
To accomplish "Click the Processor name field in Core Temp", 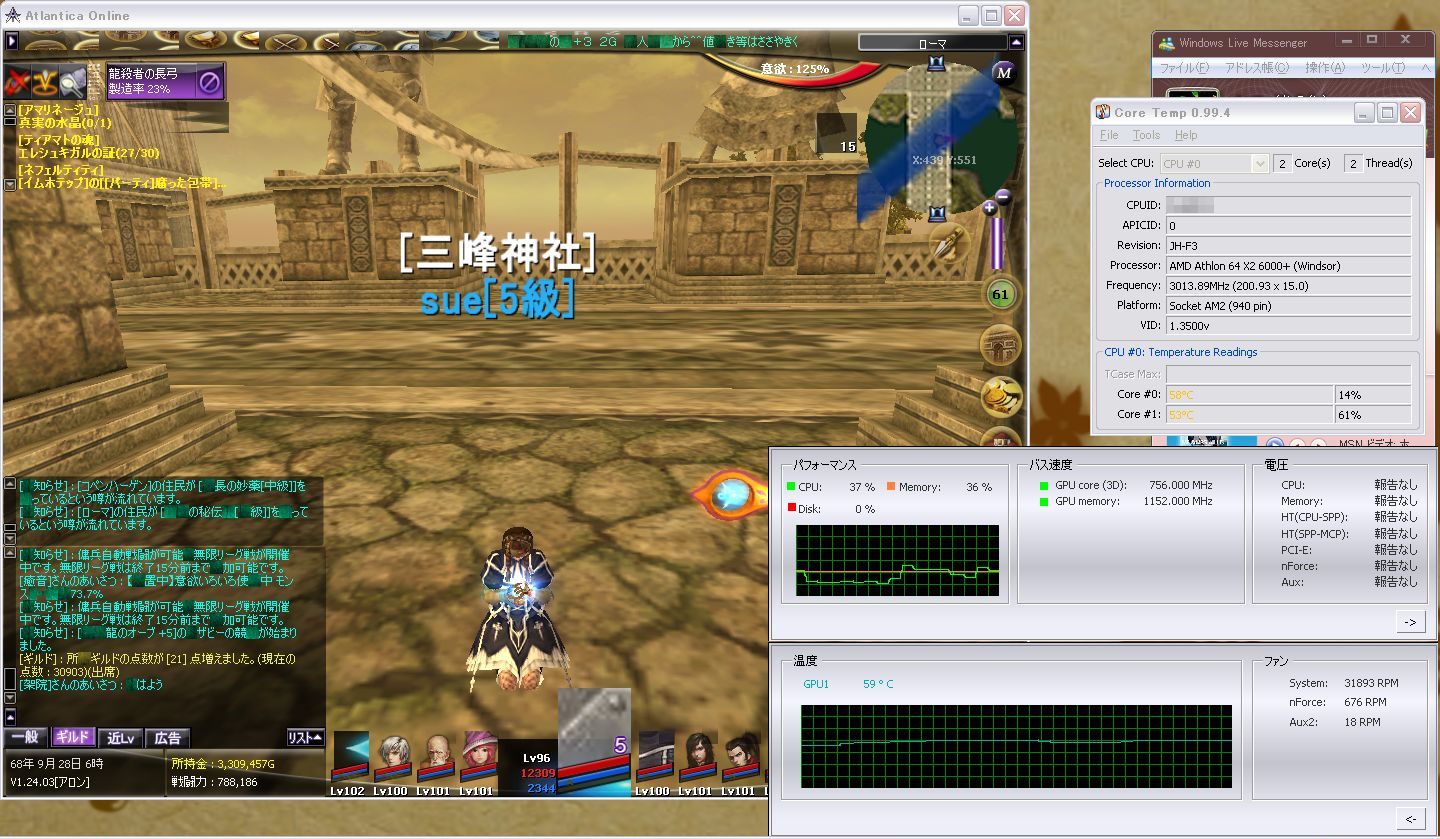I will (x=1289, y=266).
